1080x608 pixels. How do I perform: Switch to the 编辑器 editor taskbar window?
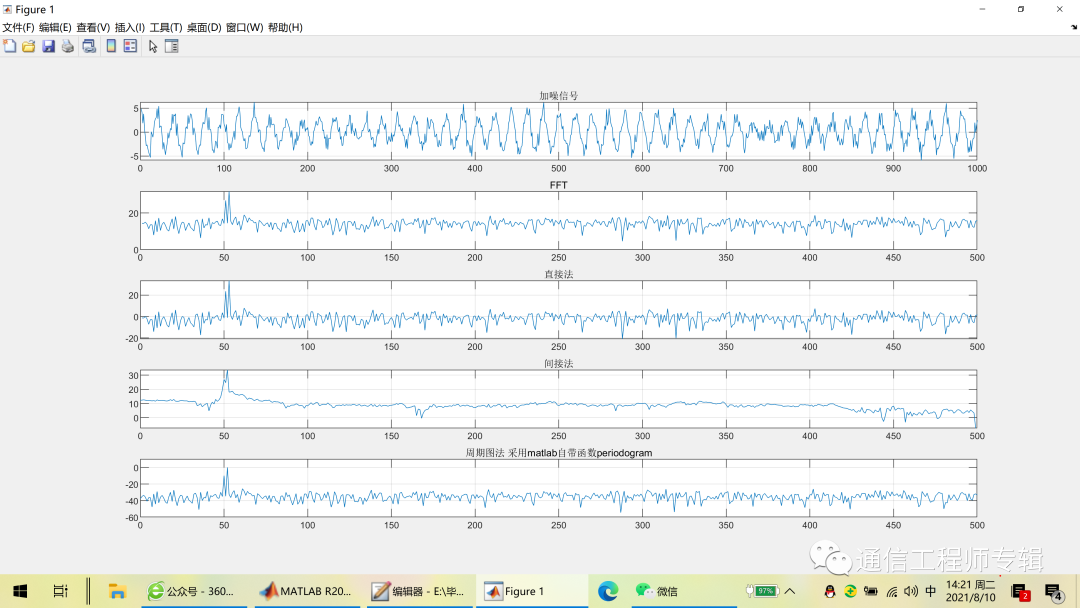(x=420, y=591)
